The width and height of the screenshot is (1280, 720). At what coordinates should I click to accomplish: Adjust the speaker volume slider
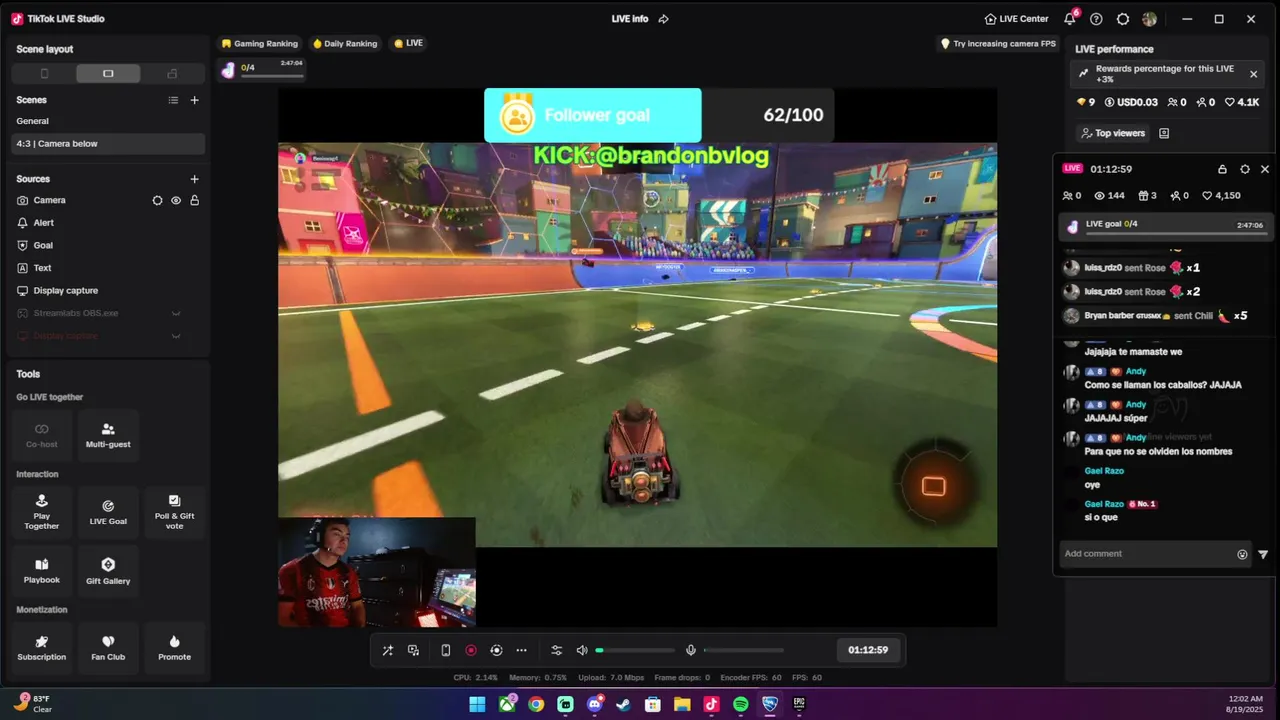(635, 650)
